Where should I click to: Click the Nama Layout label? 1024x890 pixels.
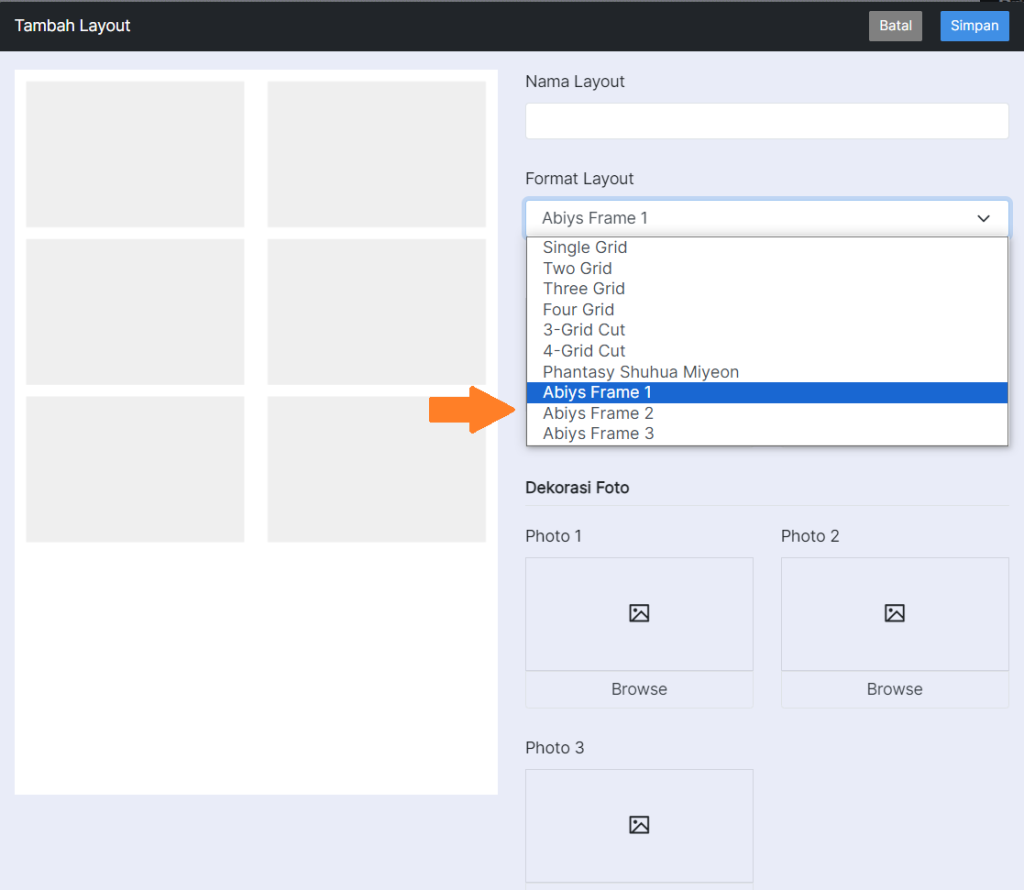(x=575, y=82)
